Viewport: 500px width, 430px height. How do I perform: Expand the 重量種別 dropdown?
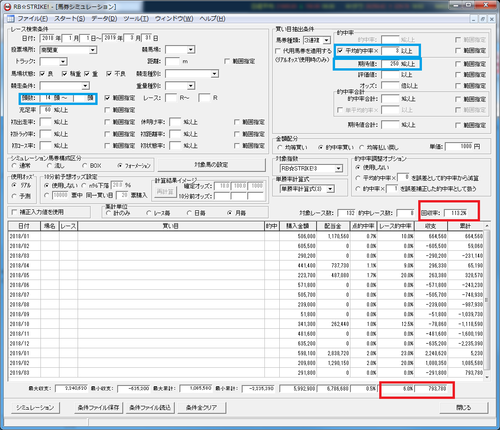pos(191,86)
